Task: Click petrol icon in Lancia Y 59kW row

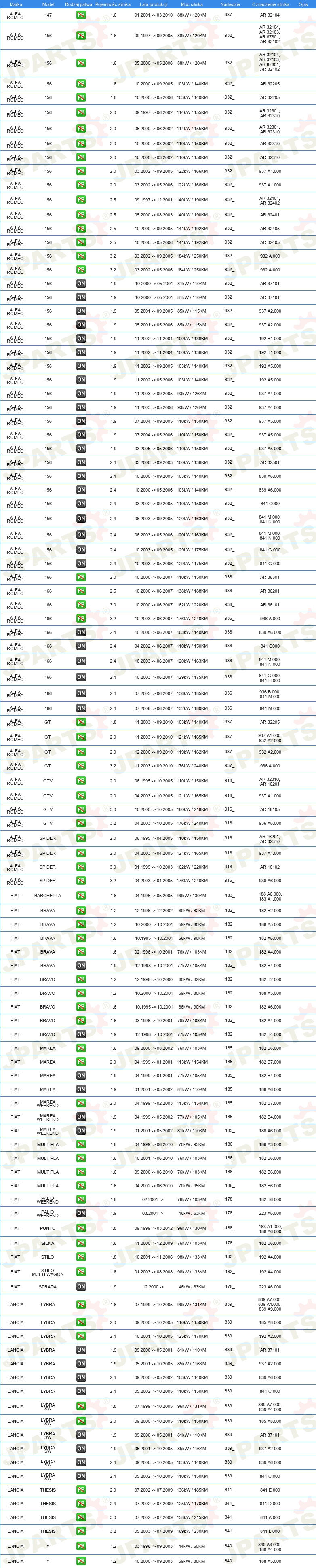Action: coord(81,1561)
